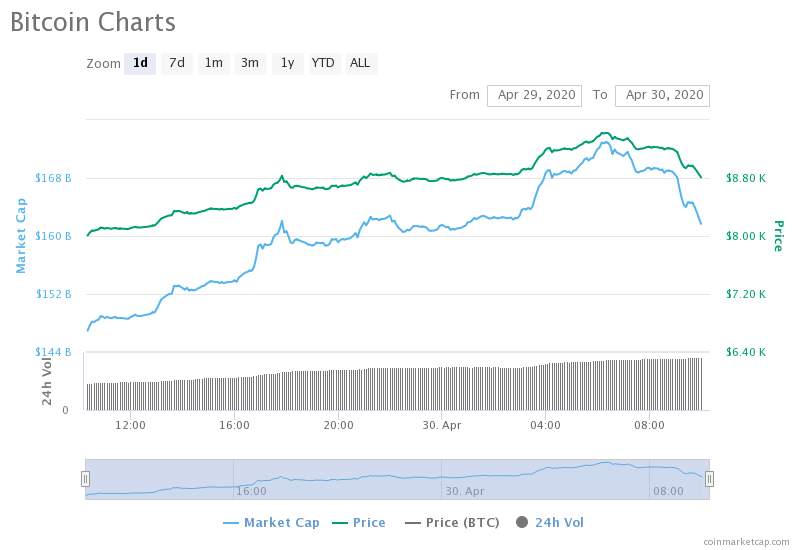Viewport: 800px width, 550px height.
Task: Click the 24h Vol axis title
Action: coord(46,382)
